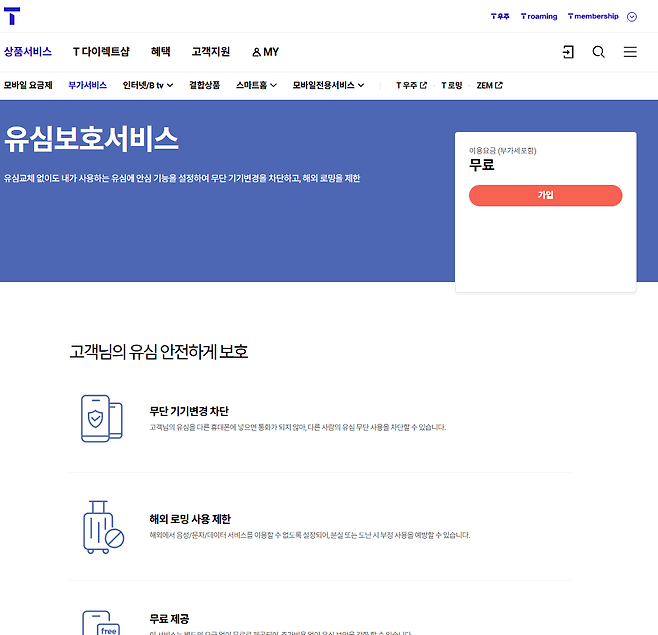The width and height of the screenshot is (658, 635).
Task: Select the T 다이렉트샵 main menu
Action: tap(101, 52)
